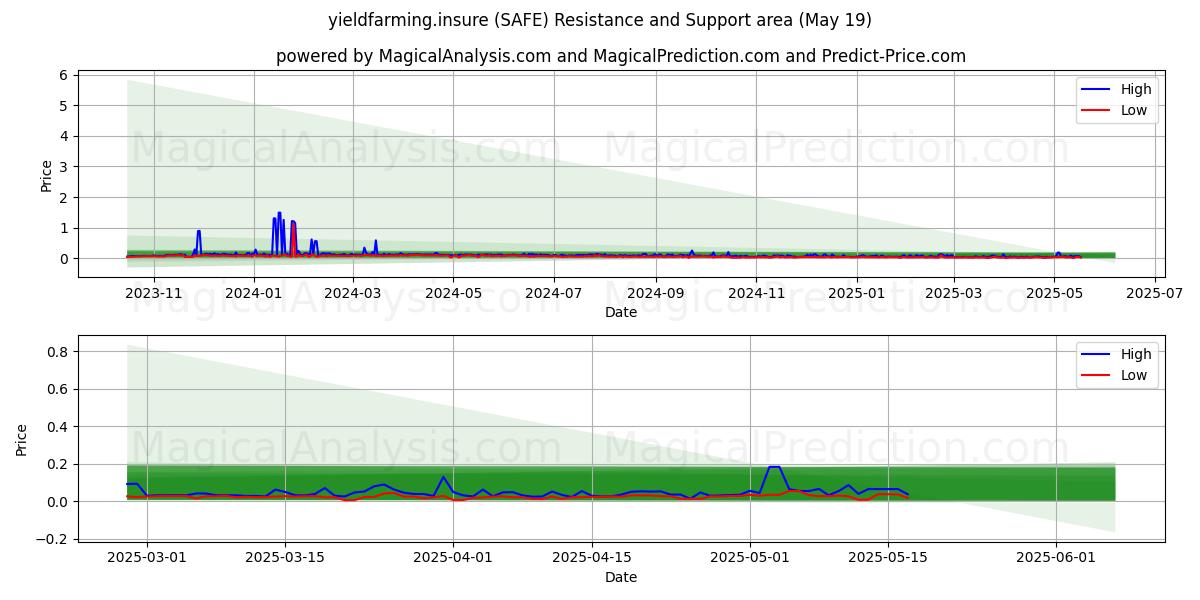1200x600 pixels.
Task: Click the 2025-05-01 tick label
Action: (750, 558)
